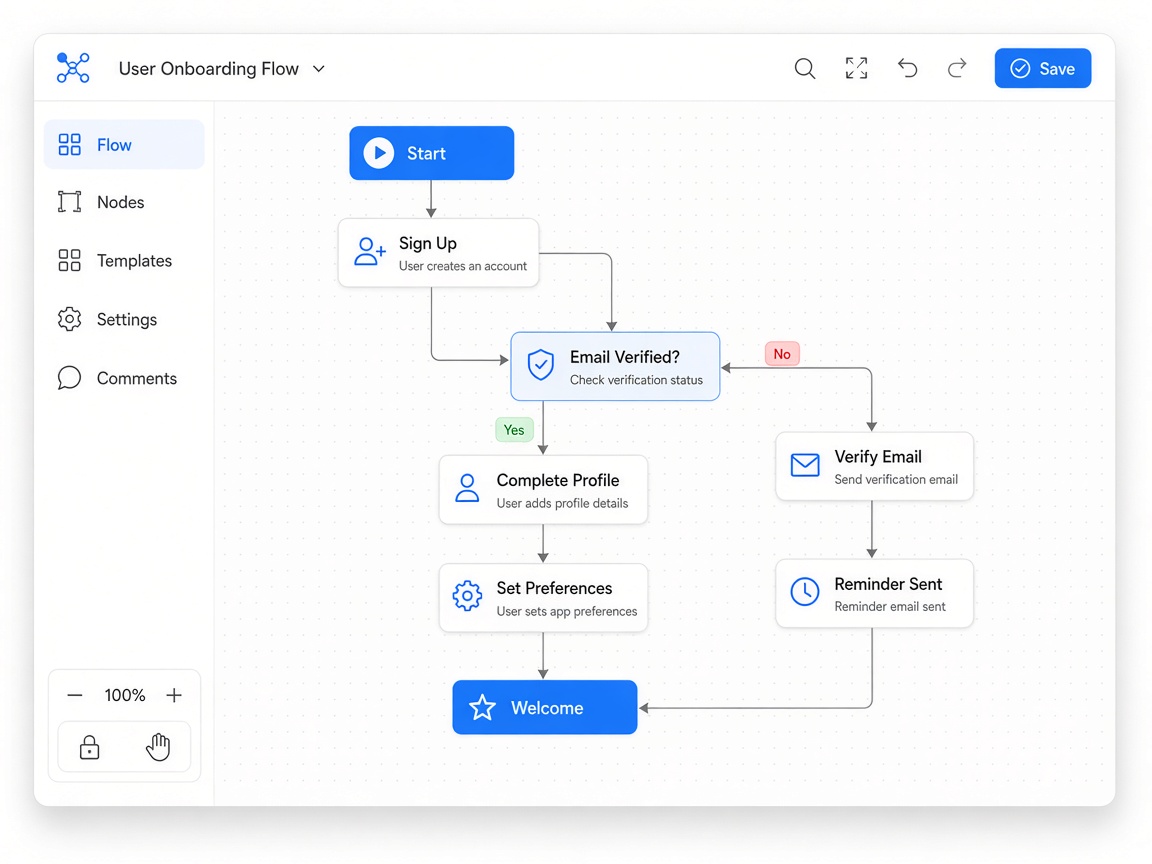This screenshot has width=1152, height=864.
Task: Open the search magnifier tool
Action: tap(804, 68)
